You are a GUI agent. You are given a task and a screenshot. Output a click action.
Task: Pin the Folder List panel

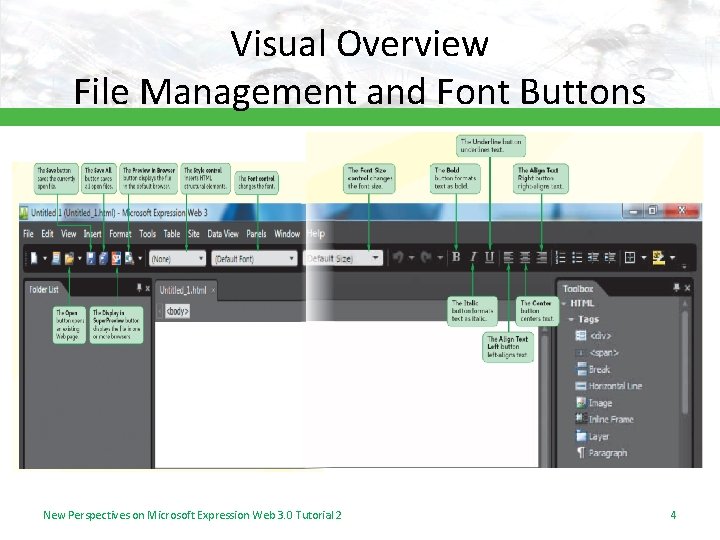139,288
